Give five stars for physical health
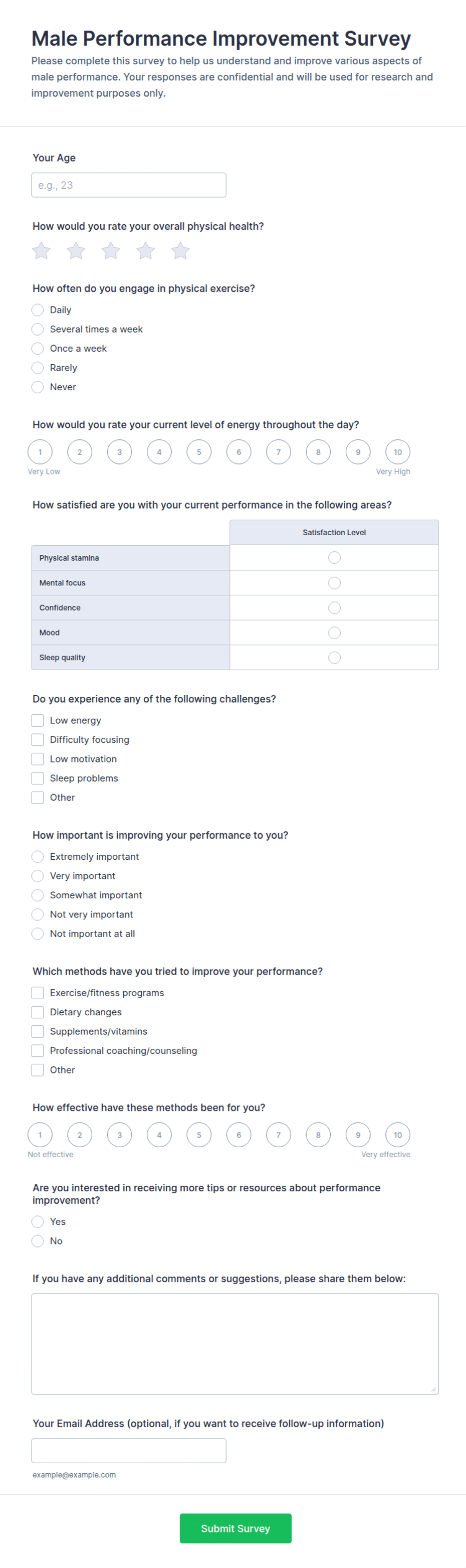 tap(180, 251)
